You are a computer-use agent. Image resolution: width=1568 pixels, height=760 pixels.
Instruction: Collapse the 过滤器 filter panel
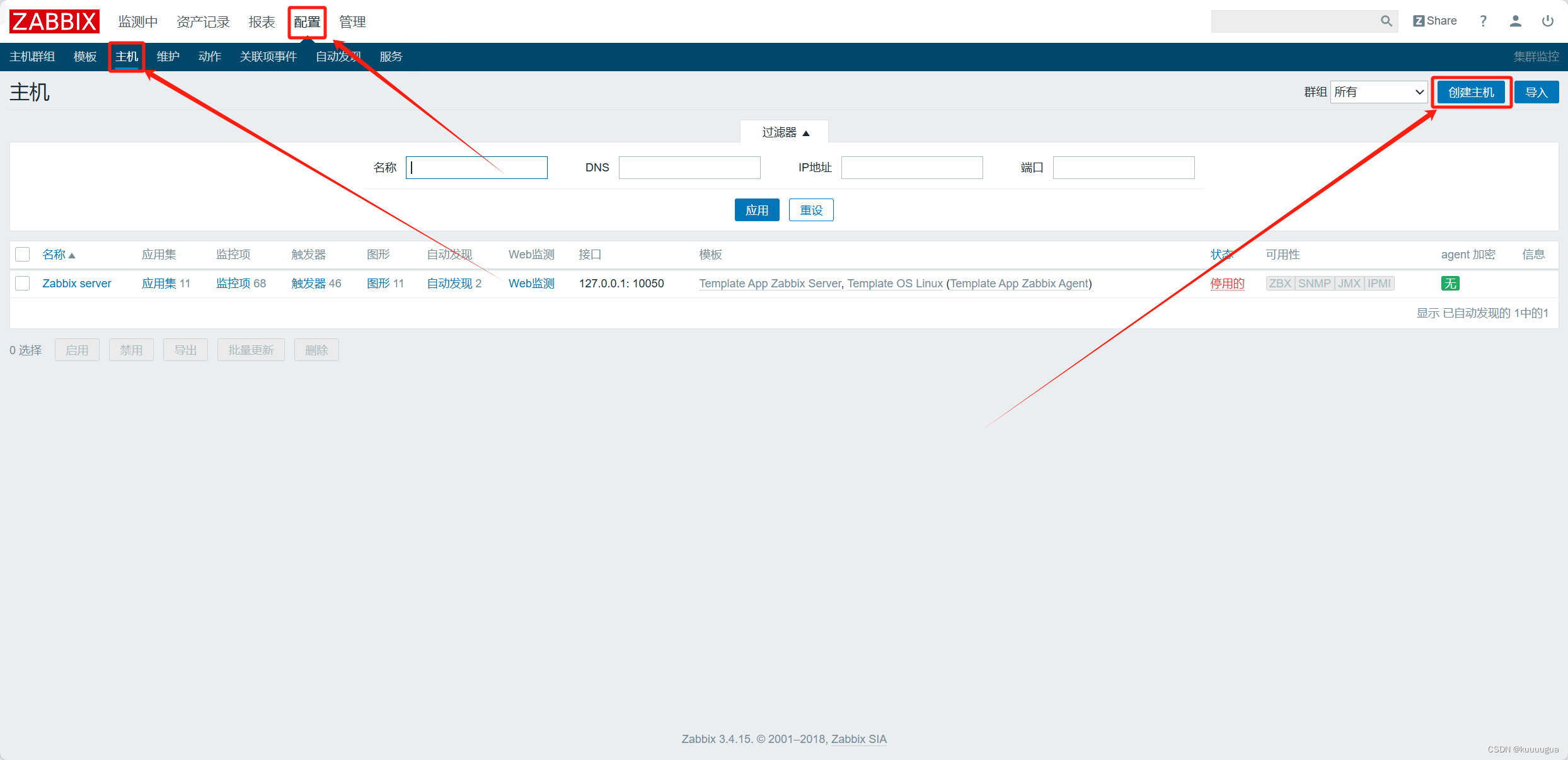785,132
